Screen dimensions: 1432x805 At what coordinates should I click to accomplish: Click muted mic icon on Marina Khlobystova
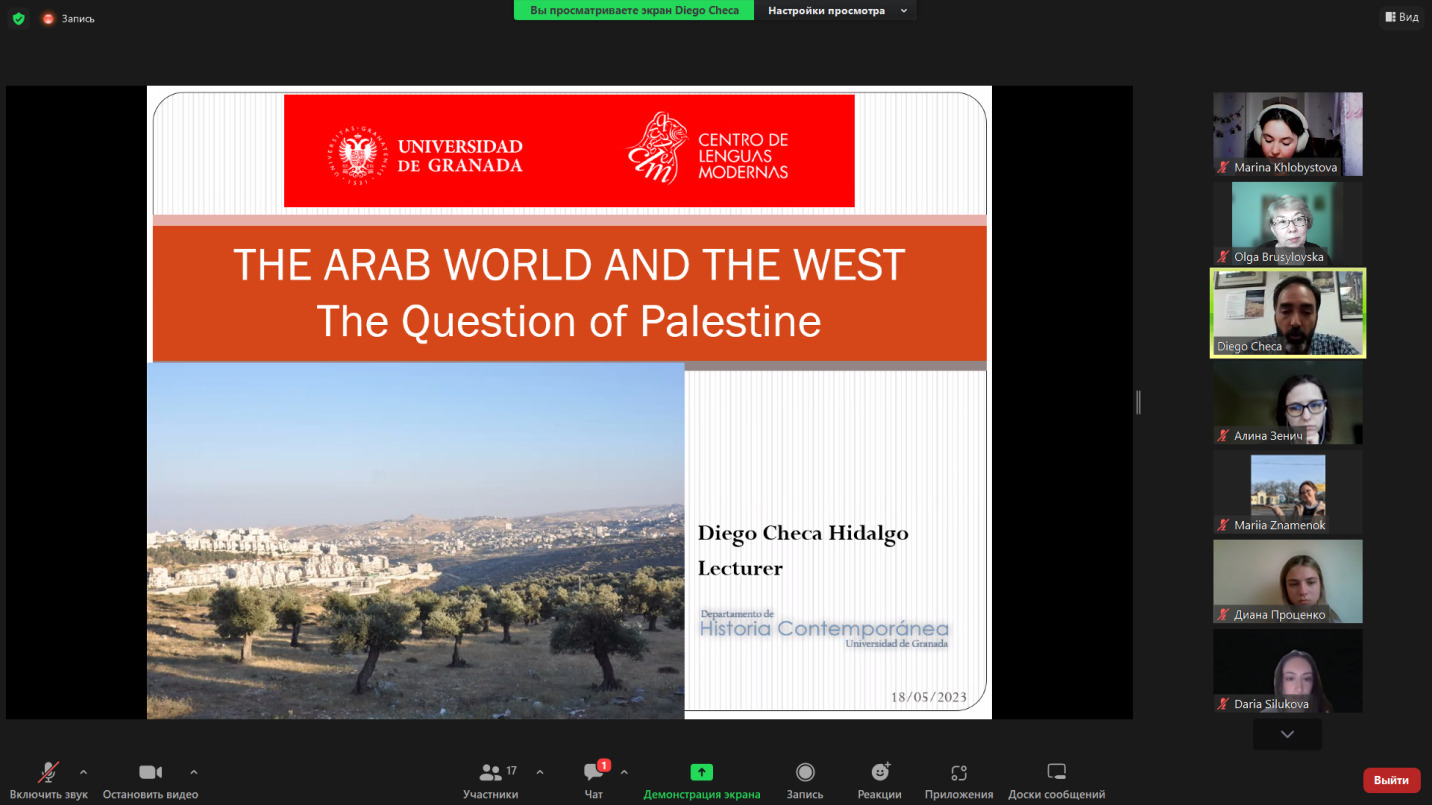1223,168
